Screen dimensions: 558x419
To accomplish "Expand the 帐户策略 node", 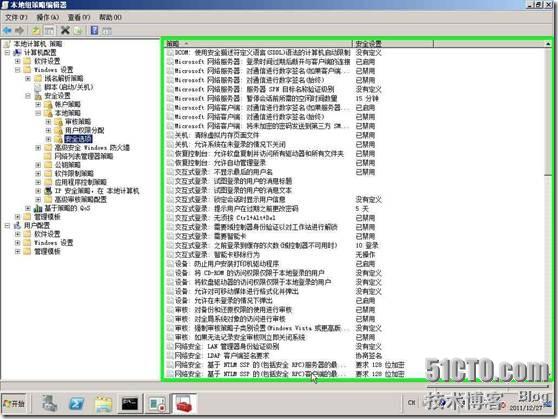I will (x=38, y=104).
